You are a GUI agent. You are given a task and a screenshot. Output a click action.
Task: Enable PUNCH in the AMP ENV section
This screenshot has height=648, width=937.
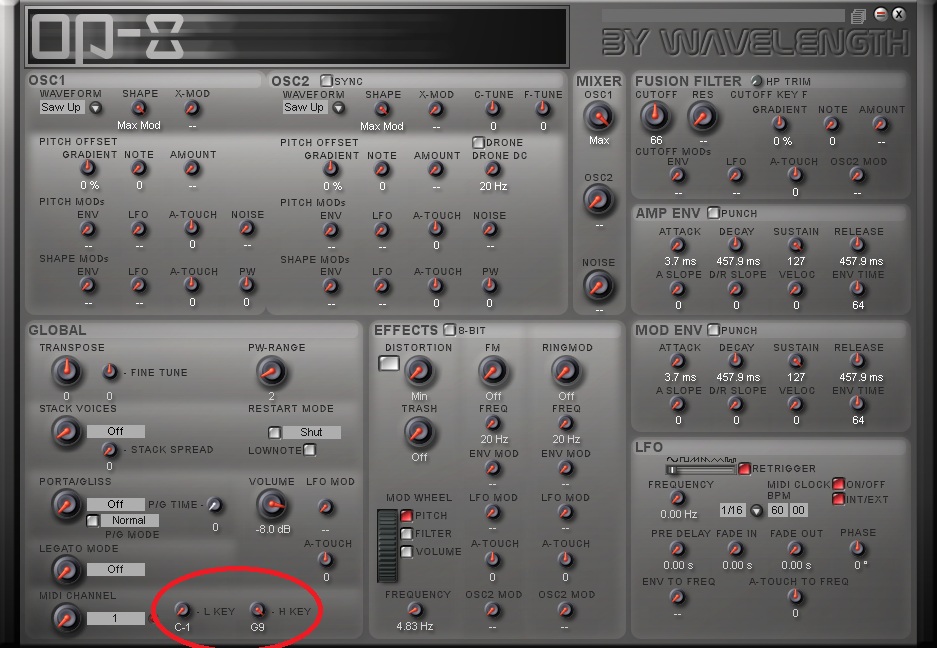click(x=713, y=213)
